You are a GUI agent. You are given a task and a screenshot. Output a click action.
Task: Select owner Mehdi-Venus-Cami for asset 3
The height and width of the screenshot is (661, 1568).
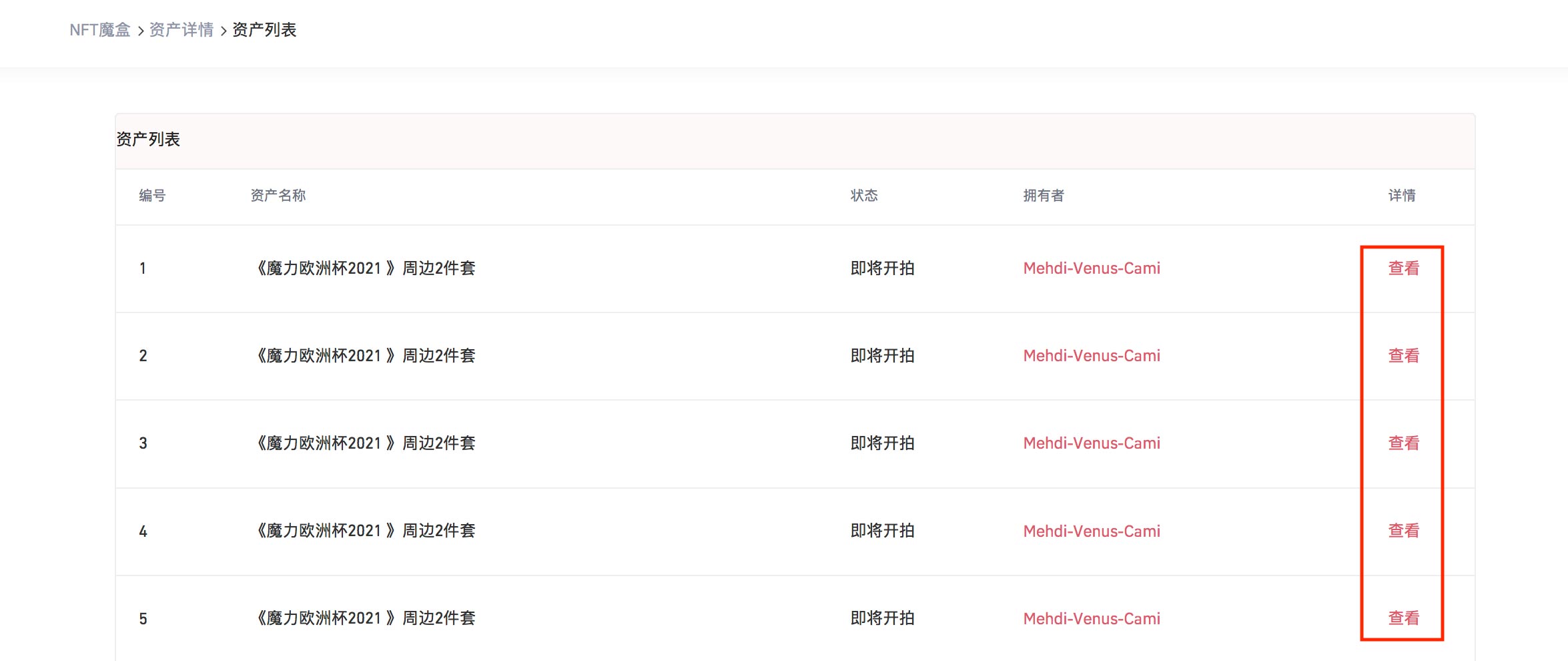(x=1092, y=443)
